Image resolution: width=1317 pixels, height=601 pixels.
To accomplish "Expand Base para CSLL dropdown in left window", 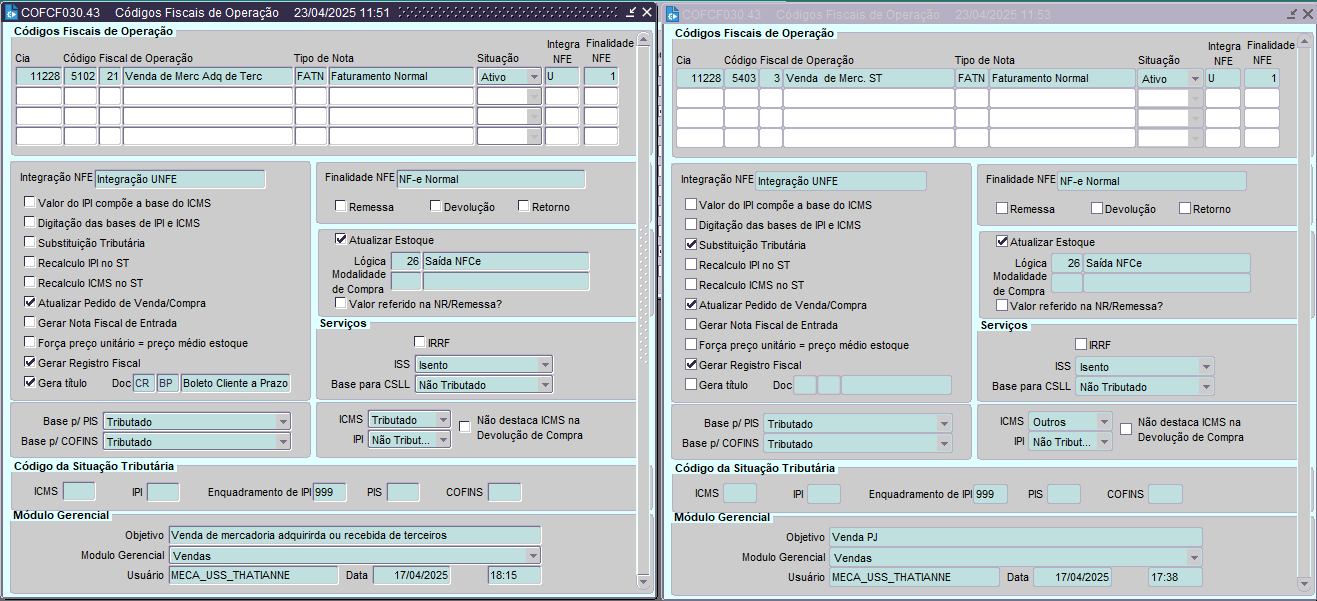I will point(545,385).
